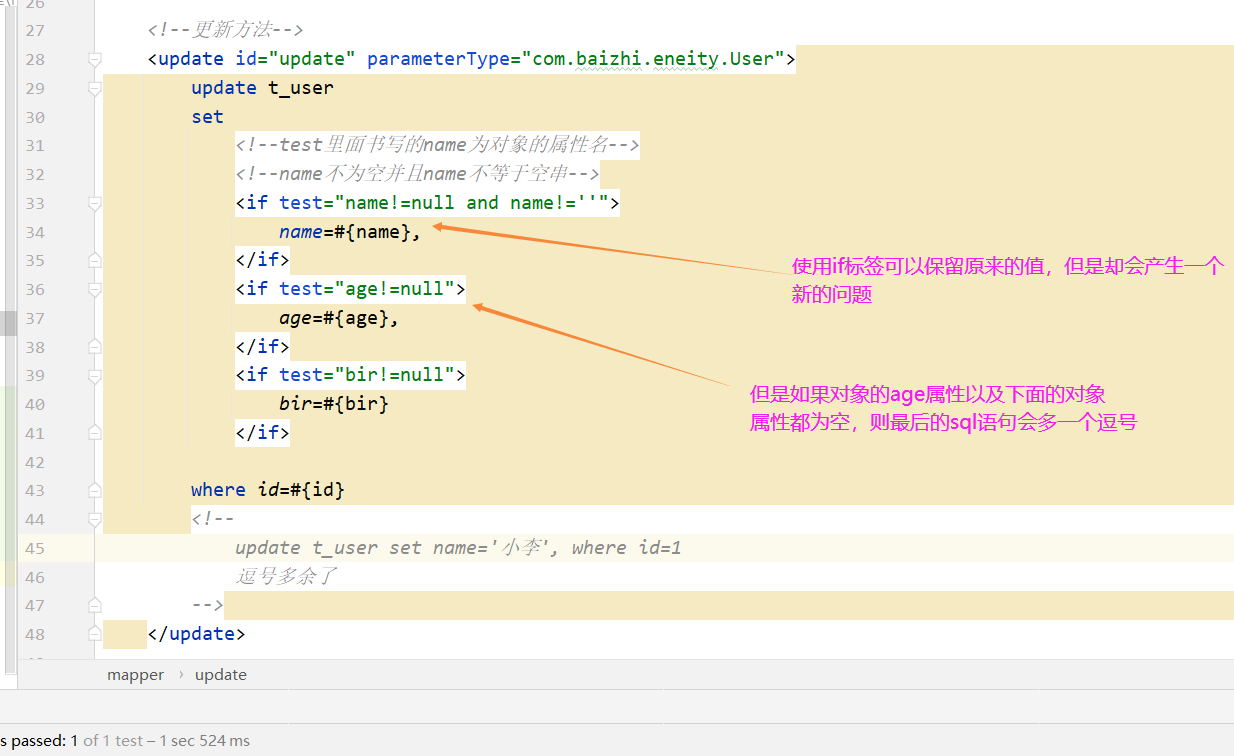Collapse the age if-block fold on line 36
1234x756 pixels.
(x=95, y=290)
